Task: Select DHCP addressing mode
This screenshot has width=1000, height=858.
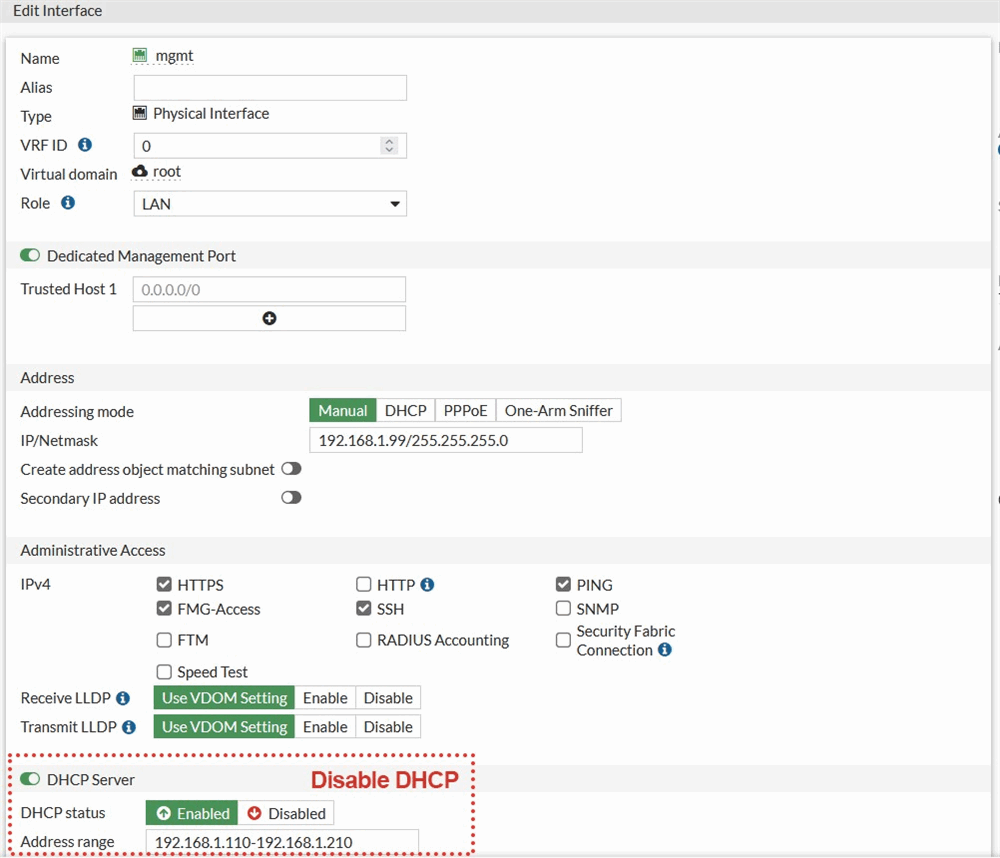Action: coord(405,411)
